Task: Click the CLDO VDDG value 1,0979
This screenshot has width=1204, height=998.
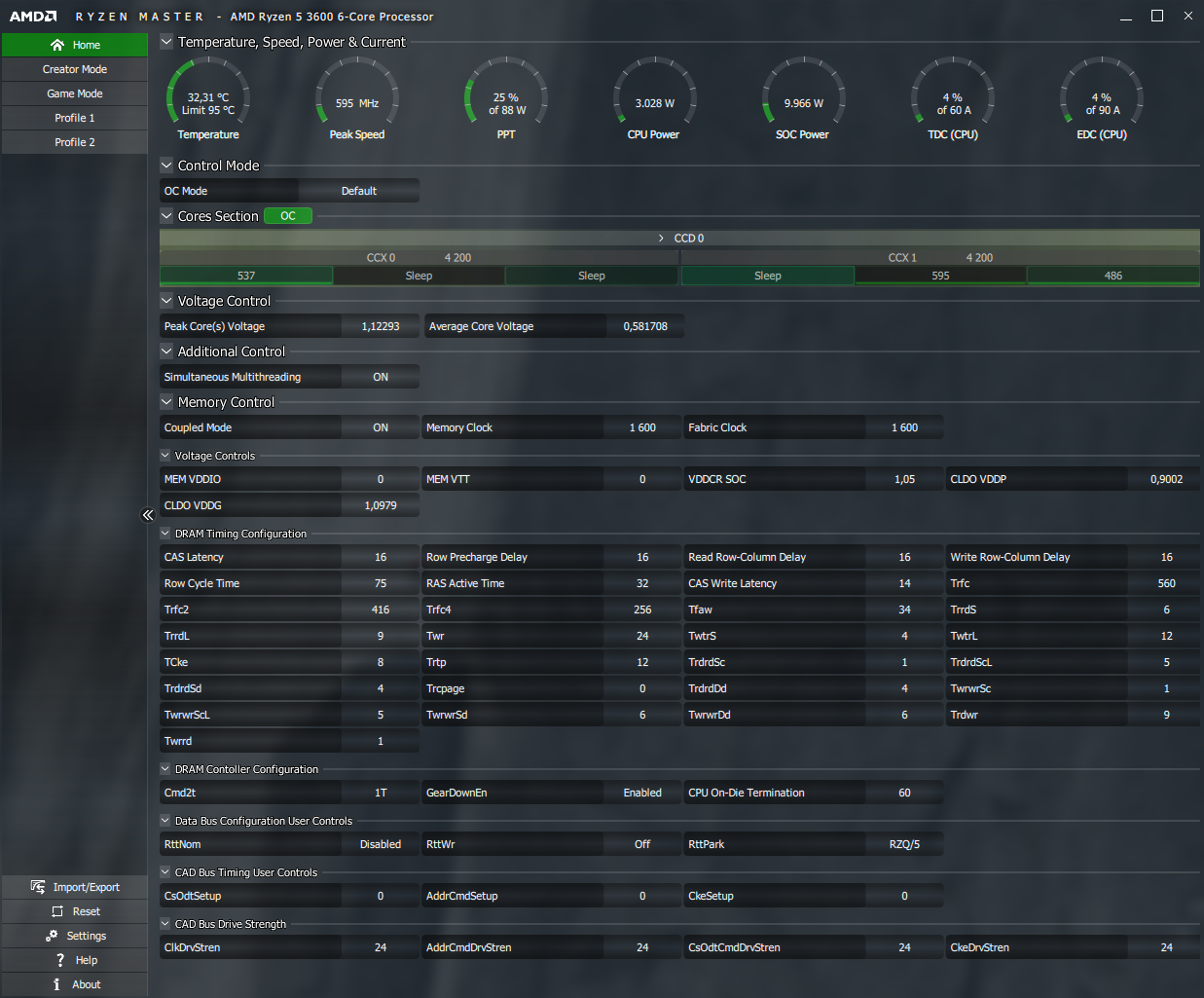Action: pos(381,505)
